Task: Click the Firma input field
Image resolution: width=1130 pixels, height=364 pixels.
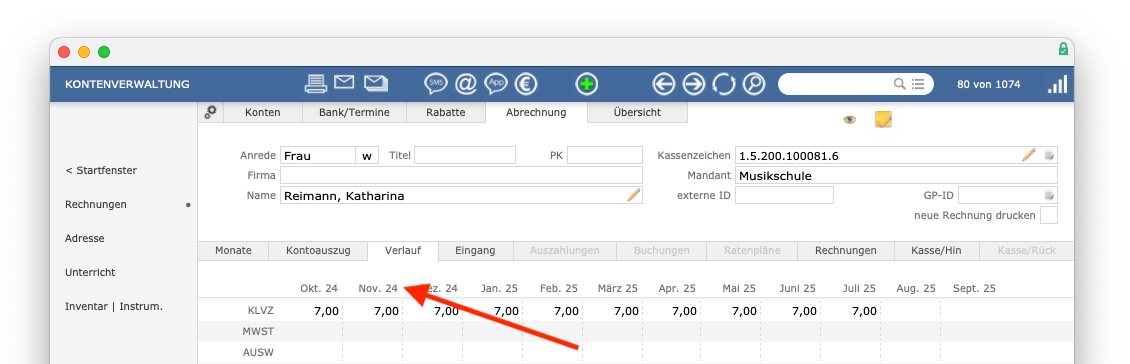Action: (461, 175)
